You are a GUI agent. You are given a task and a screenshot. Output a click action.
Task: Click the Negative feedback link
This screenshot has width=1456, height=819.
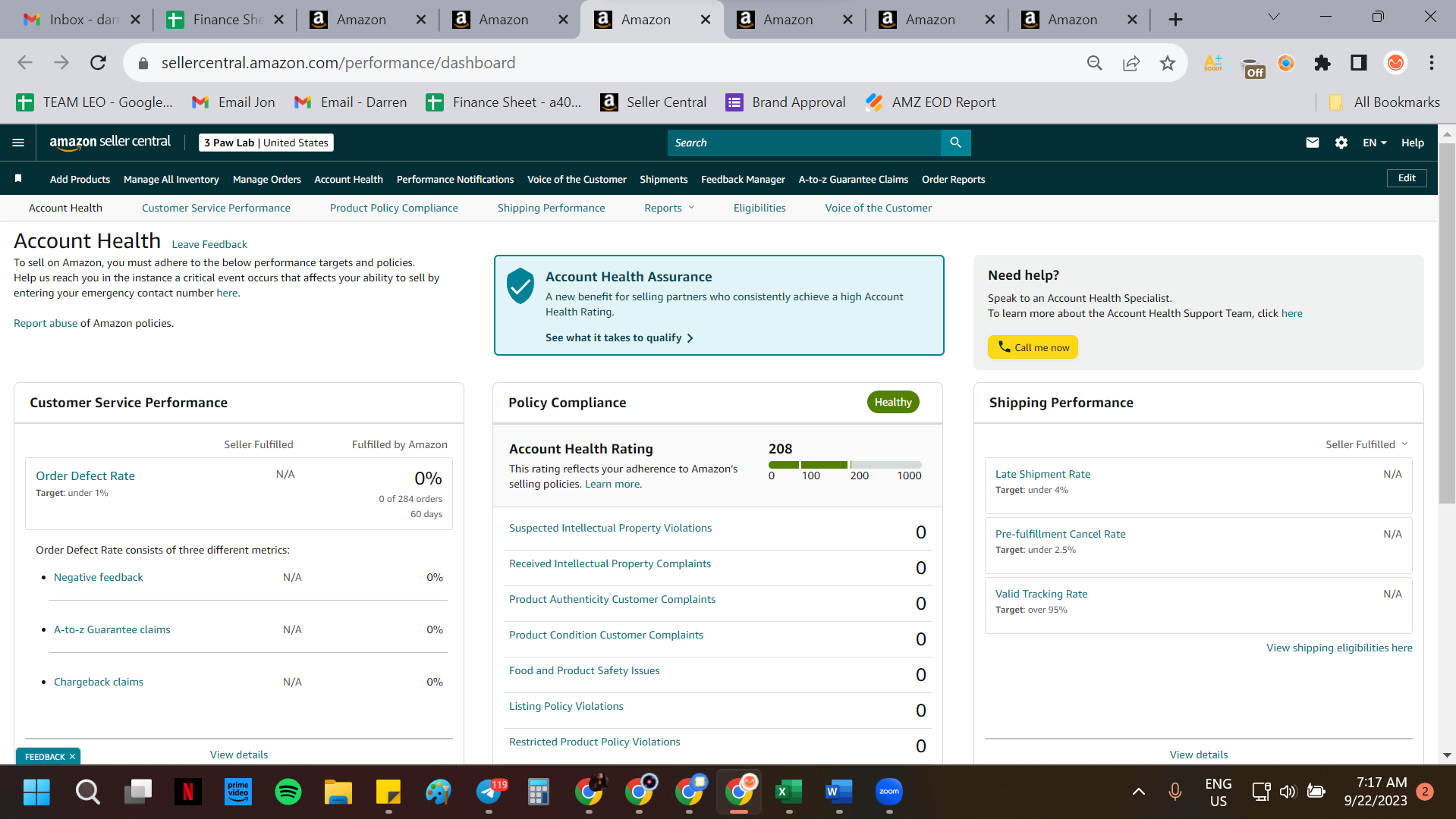tap(99, 577)
